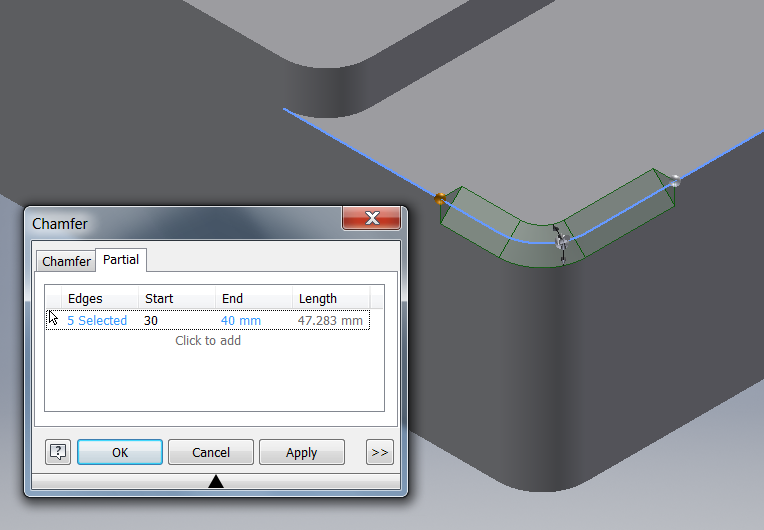Edit the Start value 30

pyautogui.click(x=152, y=321)
